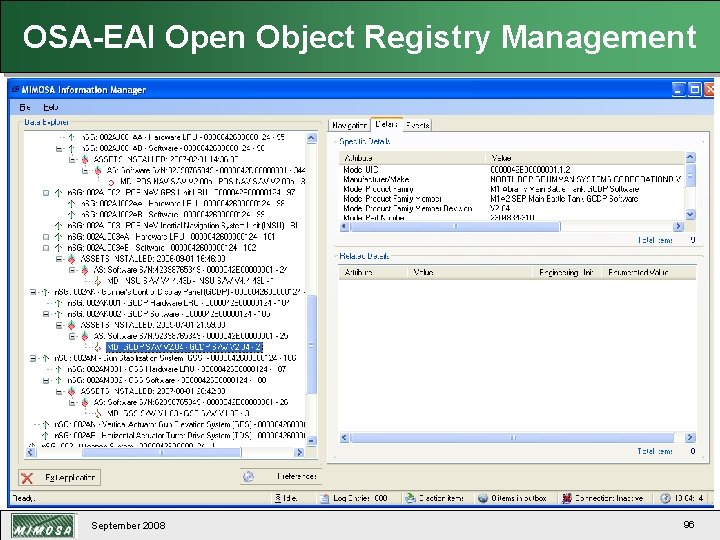Viewport: 720px width, 540px height.
Task: Click the M1A2 SEP Main Battle Tank value cell
Action: (x=564, y=199)
